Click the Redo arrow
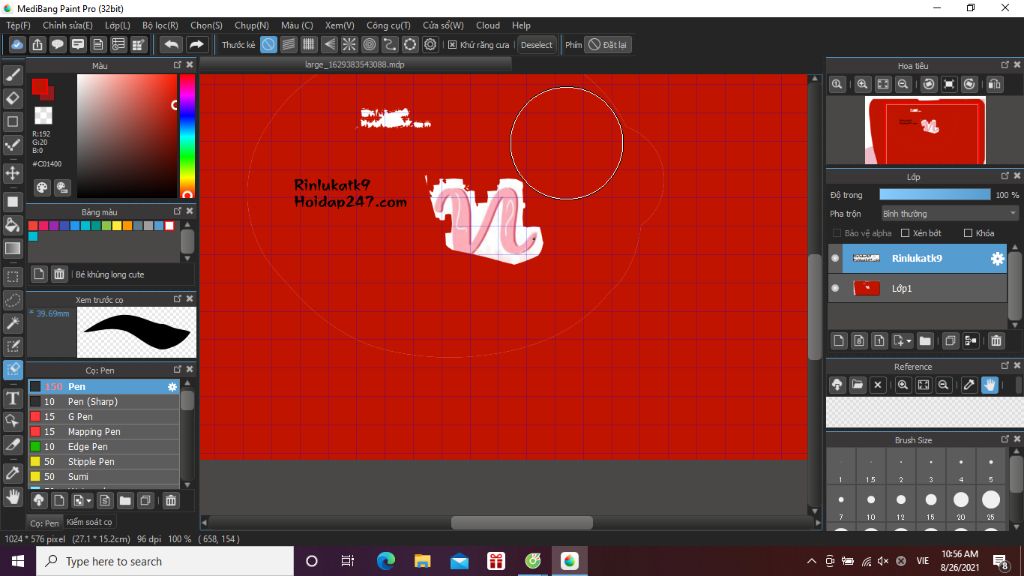Viewport: 1024px width, 576px height. pos(196,44)
